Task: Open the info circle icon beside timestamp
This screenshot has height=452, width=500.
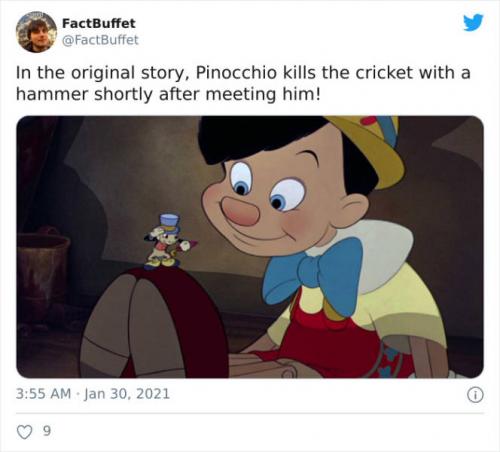Action: point(475,395)
